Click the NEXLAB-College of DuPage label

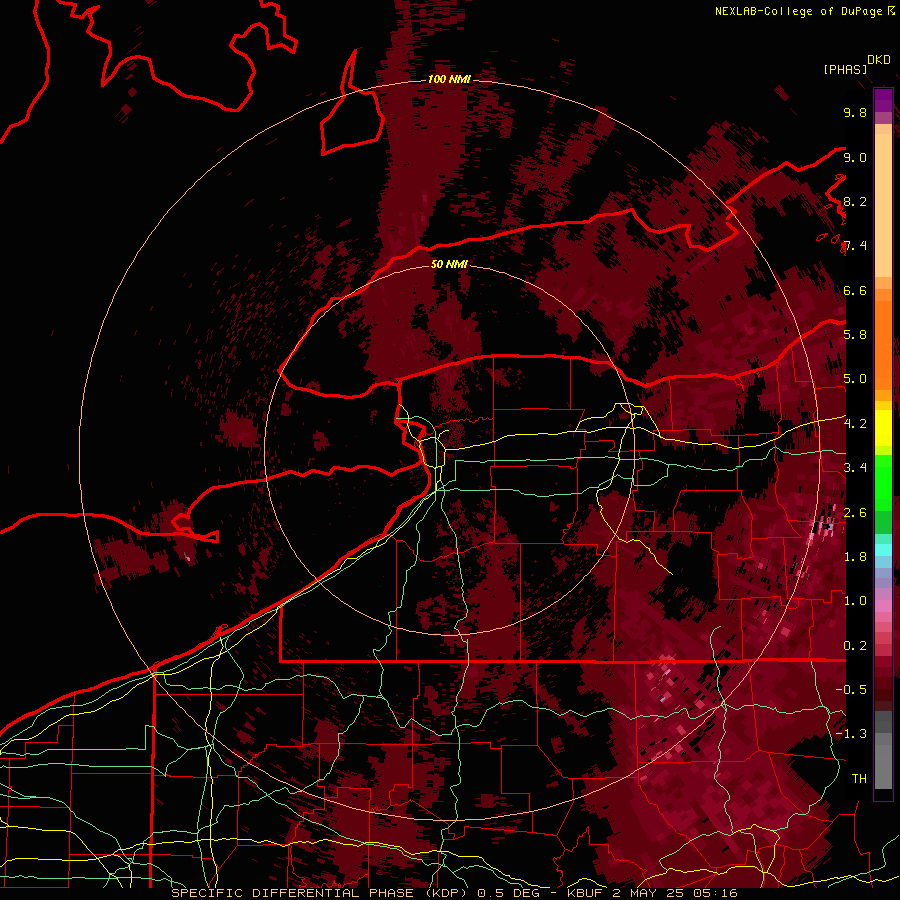pyautogui.click(x=798, y=11)
